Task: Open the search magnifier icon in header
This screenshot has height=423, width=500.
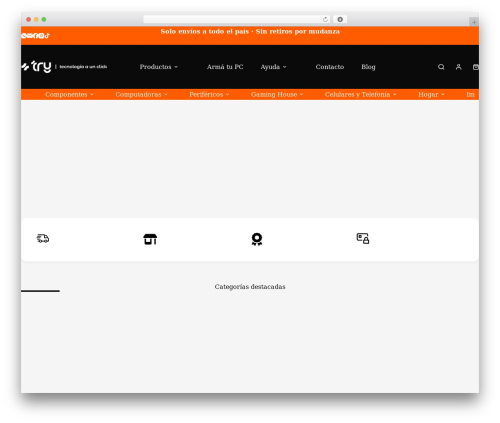Action: [x=441, y=67]
